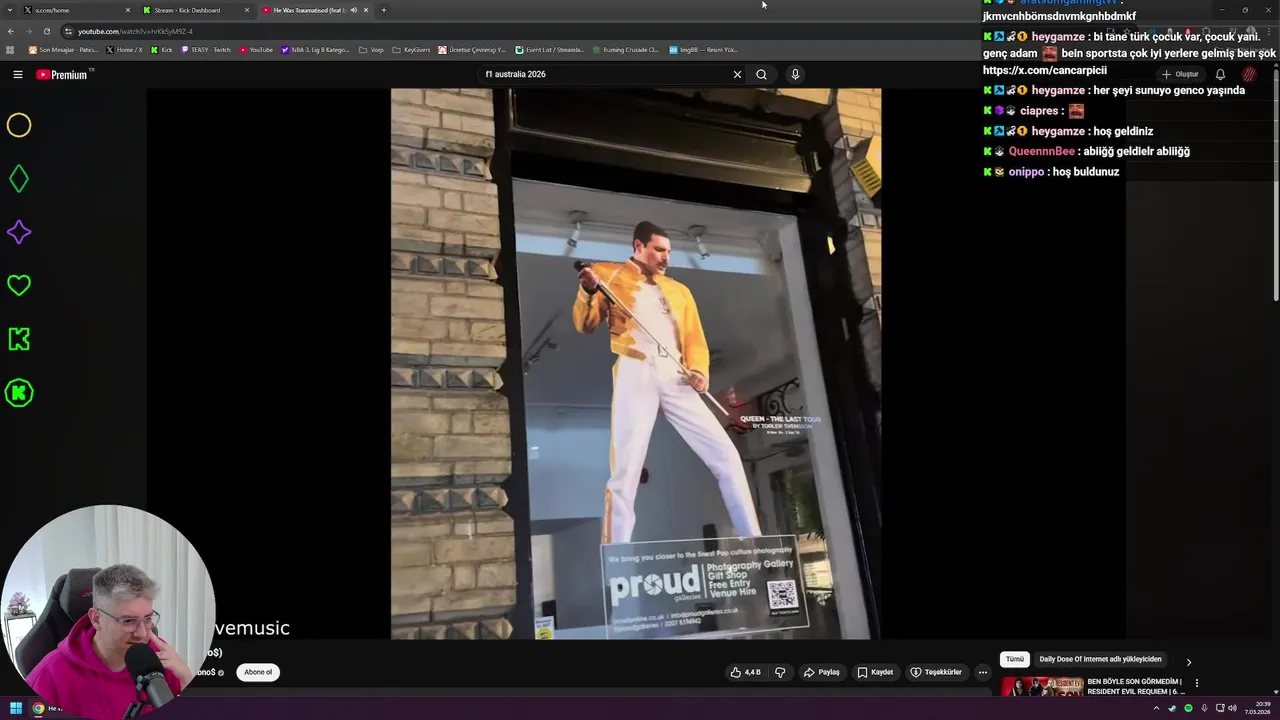
Task: Dislike the video with thumbs-down icon
Action: (780, 672)
